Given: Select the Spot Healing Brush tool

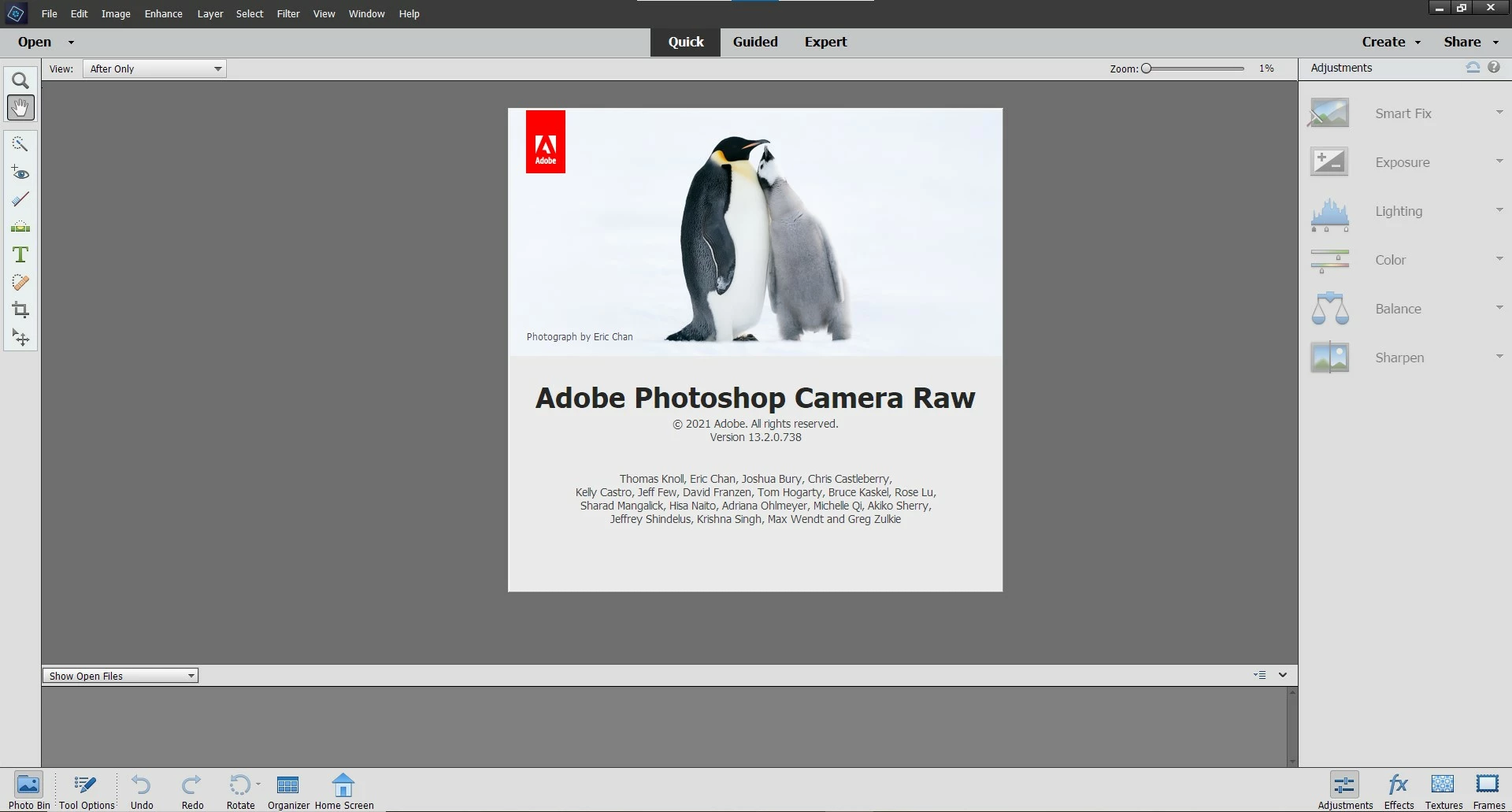Looking at the screenshot, I should (x=20, y=283).
